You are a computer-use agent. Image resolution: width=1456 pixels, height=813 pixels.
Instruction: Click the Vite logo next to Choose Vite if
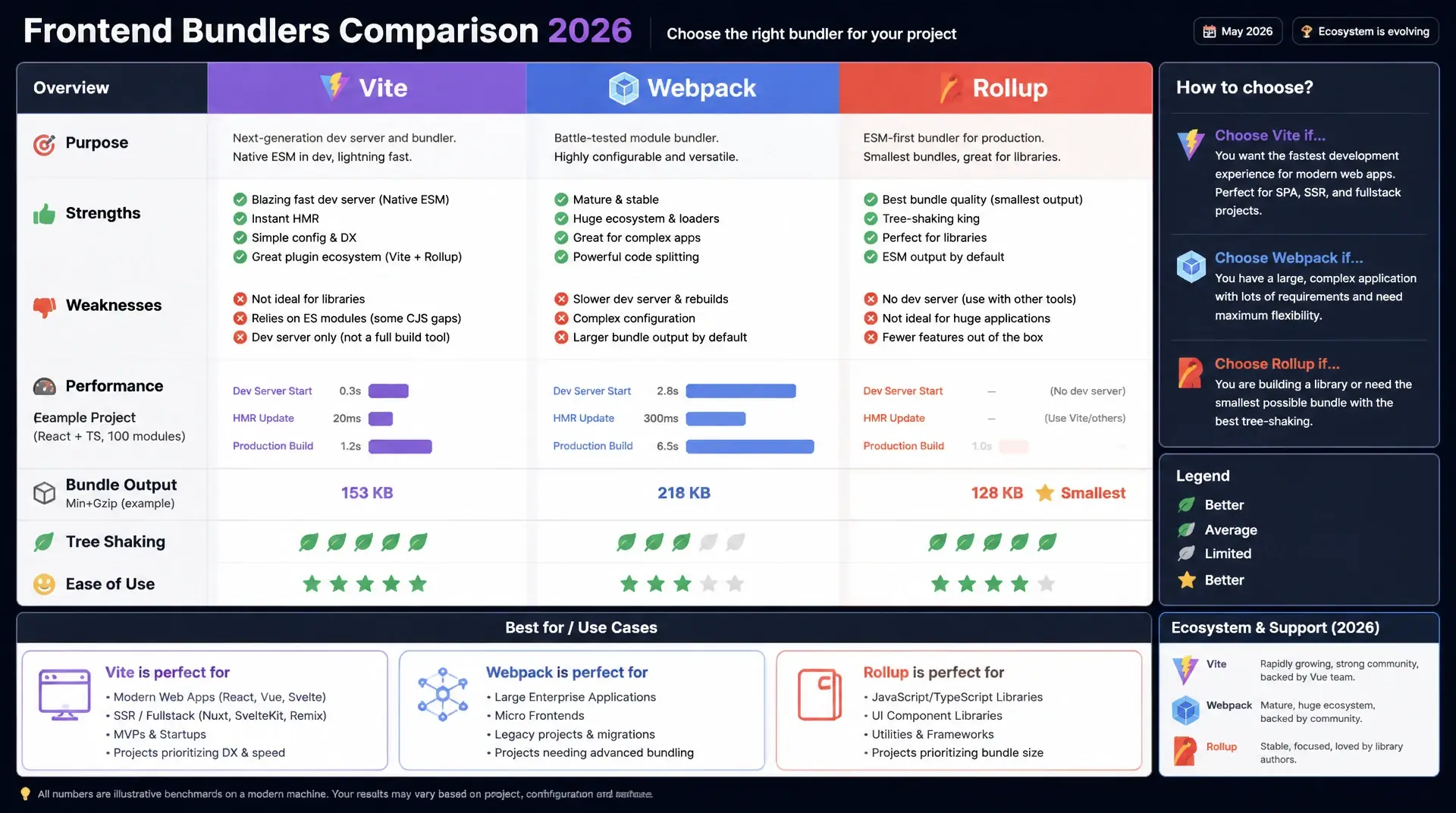coord(1191,144)
